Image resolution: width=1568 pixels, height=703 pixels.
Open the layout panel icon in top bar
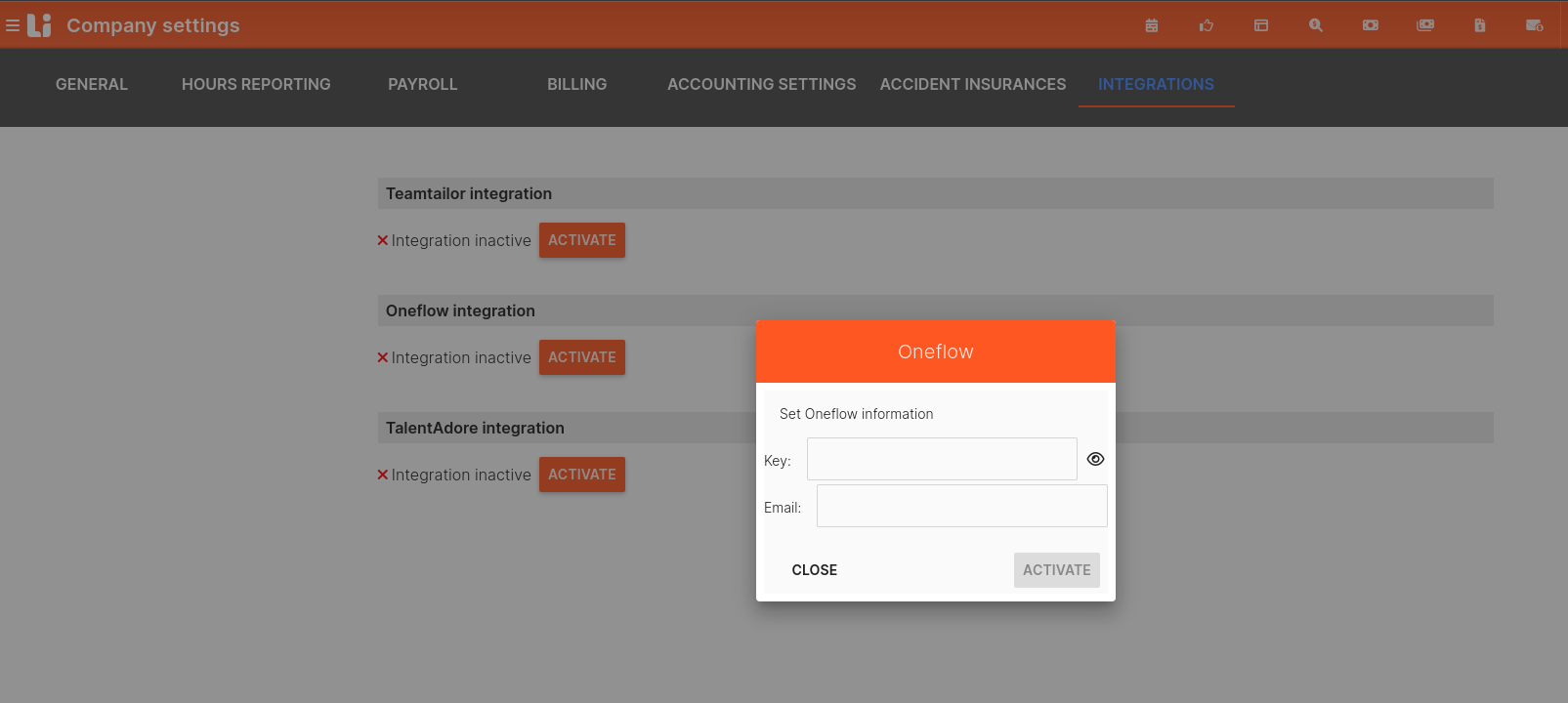click(x=1261, y=25)
